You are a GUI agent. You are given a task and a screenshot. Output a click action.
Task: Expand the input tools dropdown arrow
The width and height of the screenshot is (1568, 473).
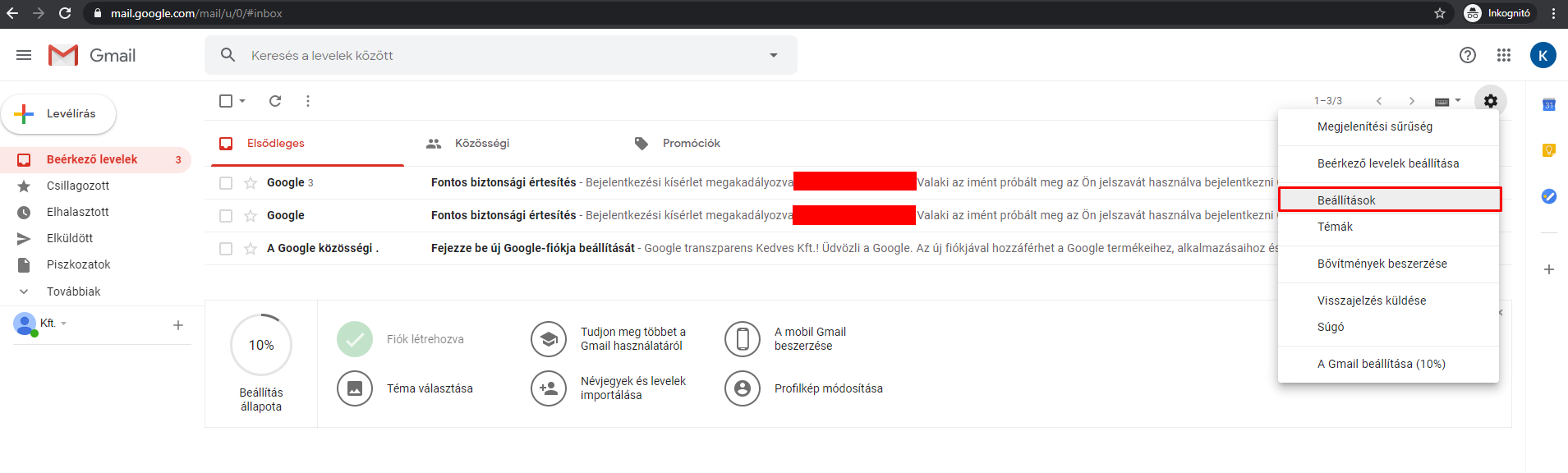1458,101
